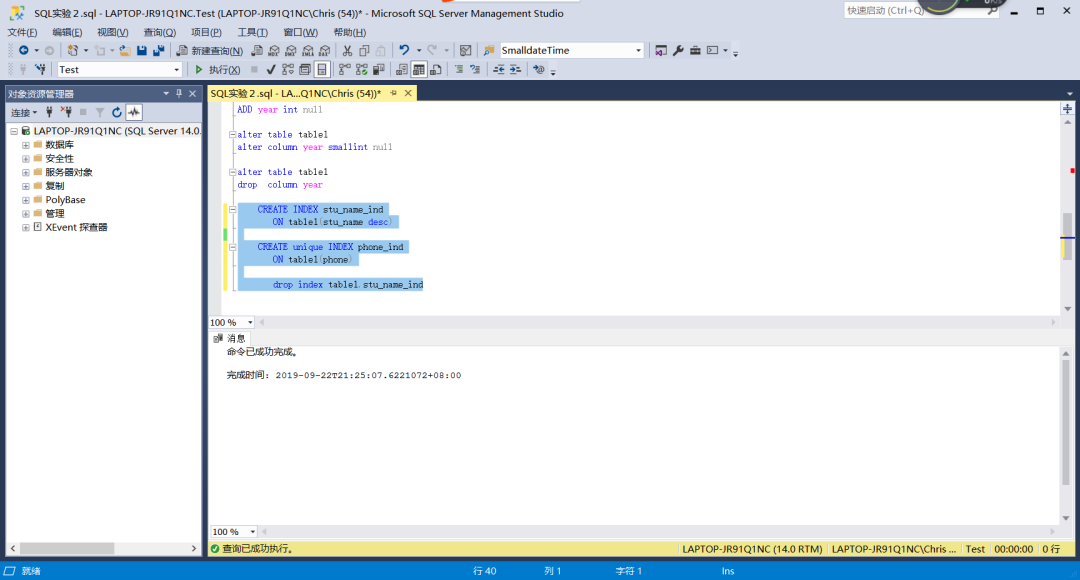Screen dimensions: 1080x580
Task: Open the 查询(Q) menu
Action: point(159,32)
